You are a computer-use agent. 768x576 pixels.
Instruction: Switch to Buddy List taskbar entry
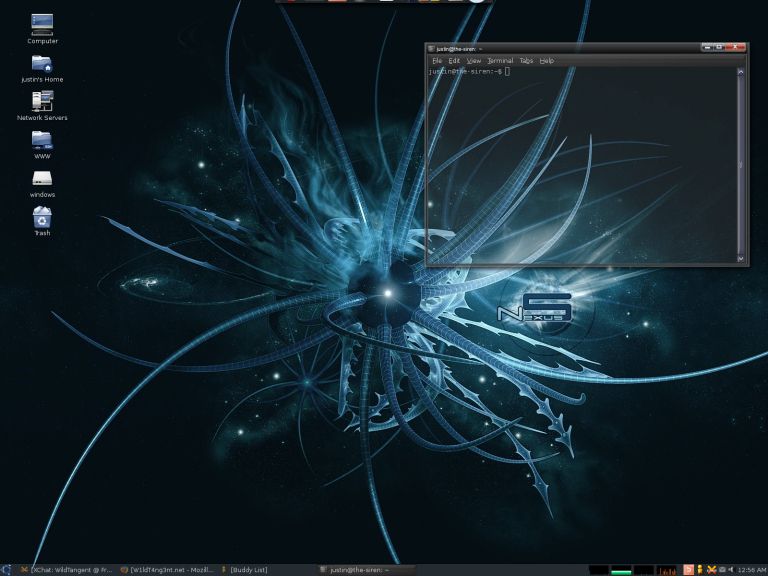click(x=244, y=570)
